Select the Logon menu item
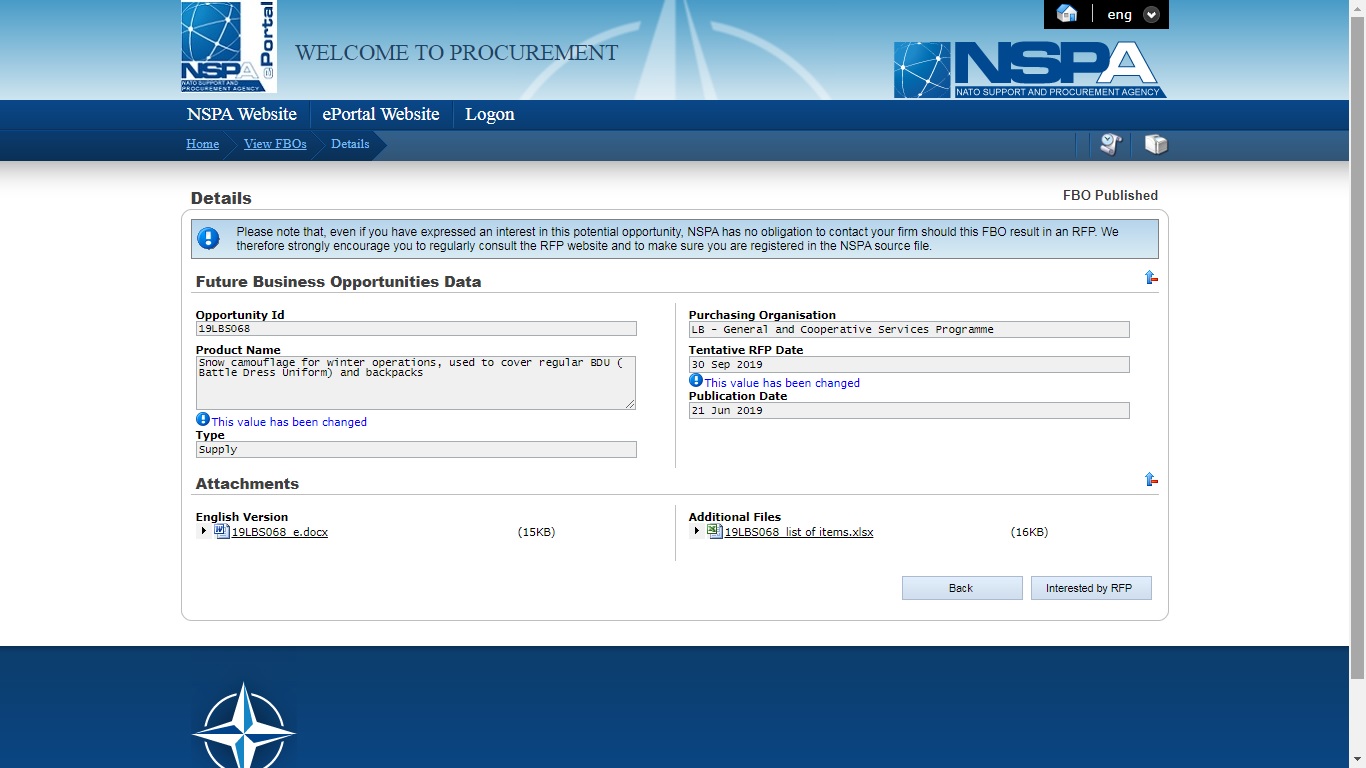 [x=490, y=114]
